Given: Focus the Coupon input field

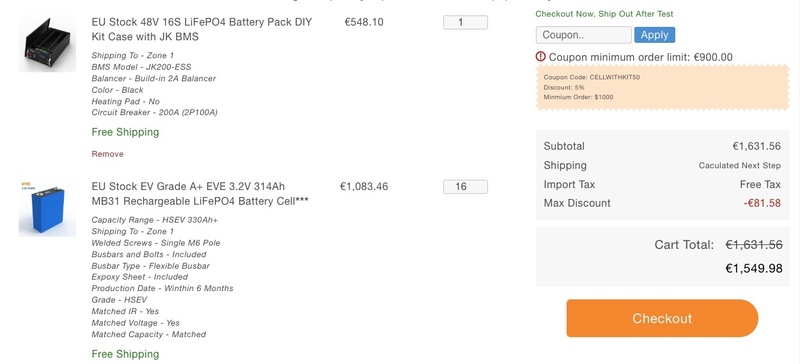Looking at the screenshot, I should click(583, 35).
